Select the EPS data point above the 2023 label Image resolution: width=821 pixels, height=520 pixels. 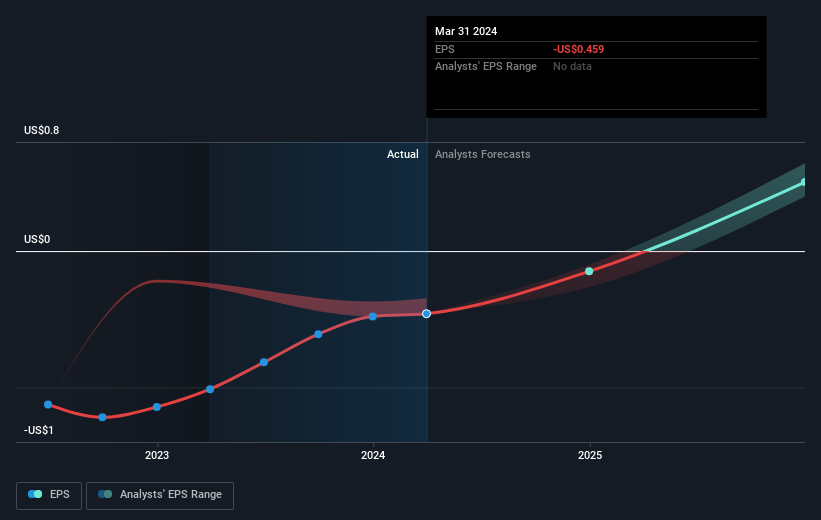pos(157,407)
